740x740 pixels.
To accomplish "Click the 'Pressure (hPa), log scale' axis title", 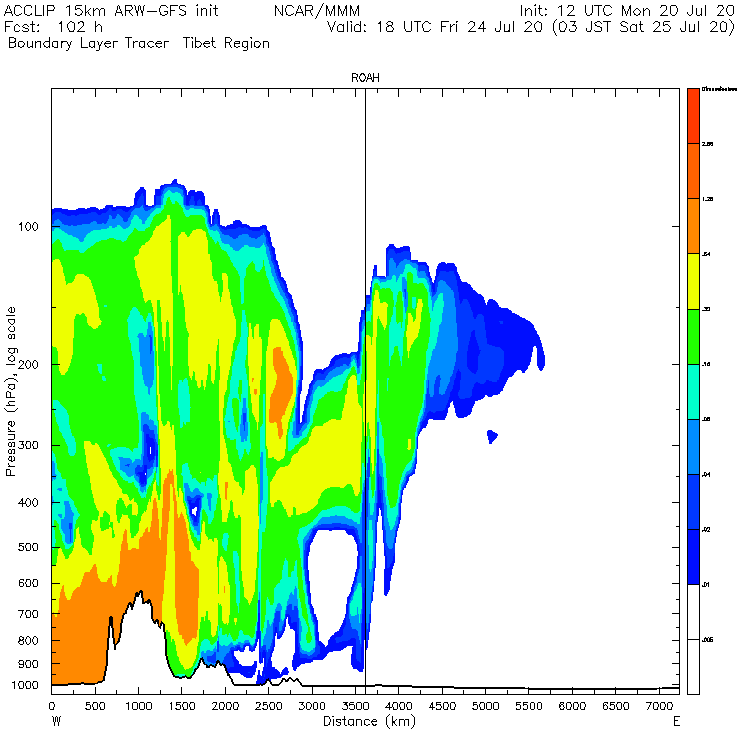I will pyautogui.click(x=11, y=391).
